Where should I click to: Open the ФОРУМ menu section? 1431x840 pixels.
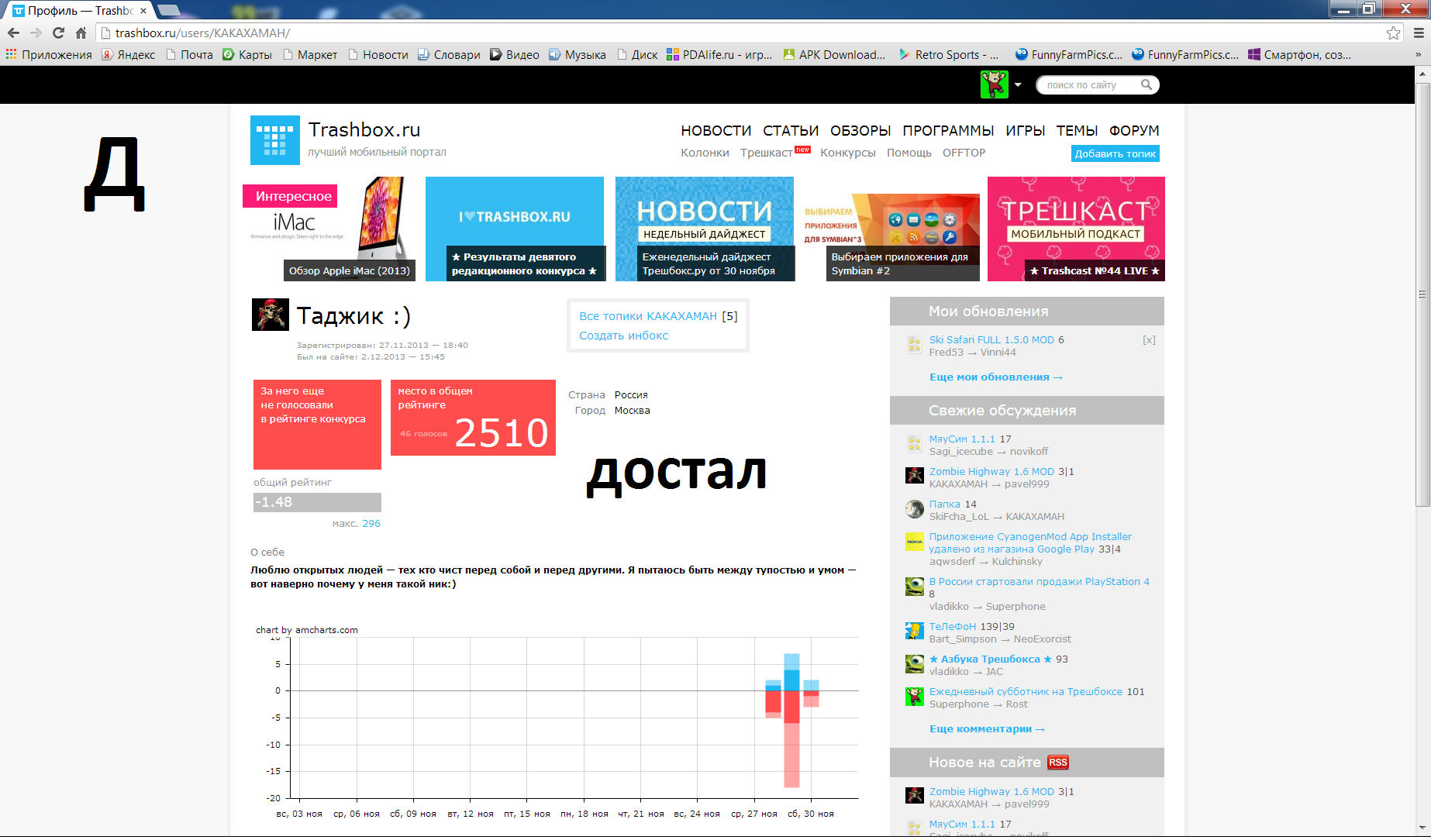(x=1134, y=131)
